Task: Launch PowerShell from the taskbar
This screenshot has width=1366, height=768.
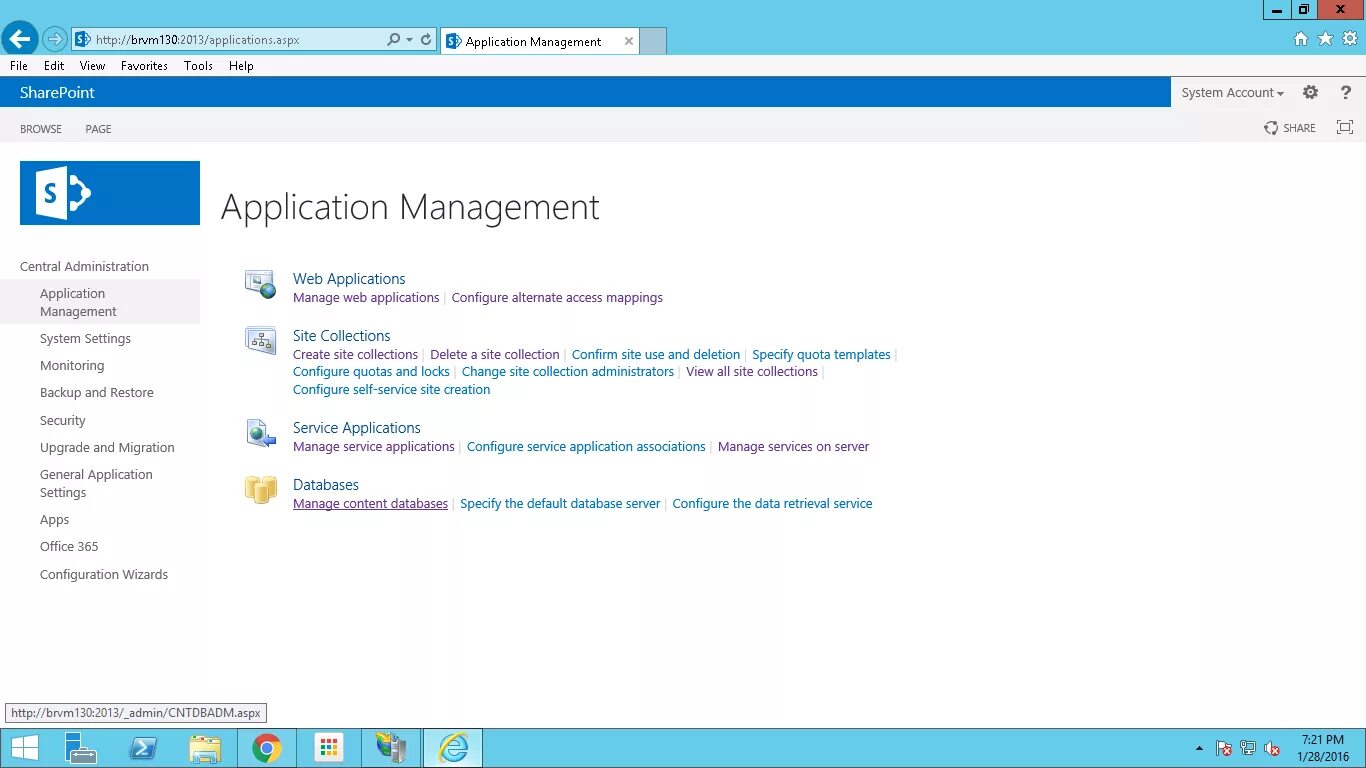Action: [x=143, y=748]
